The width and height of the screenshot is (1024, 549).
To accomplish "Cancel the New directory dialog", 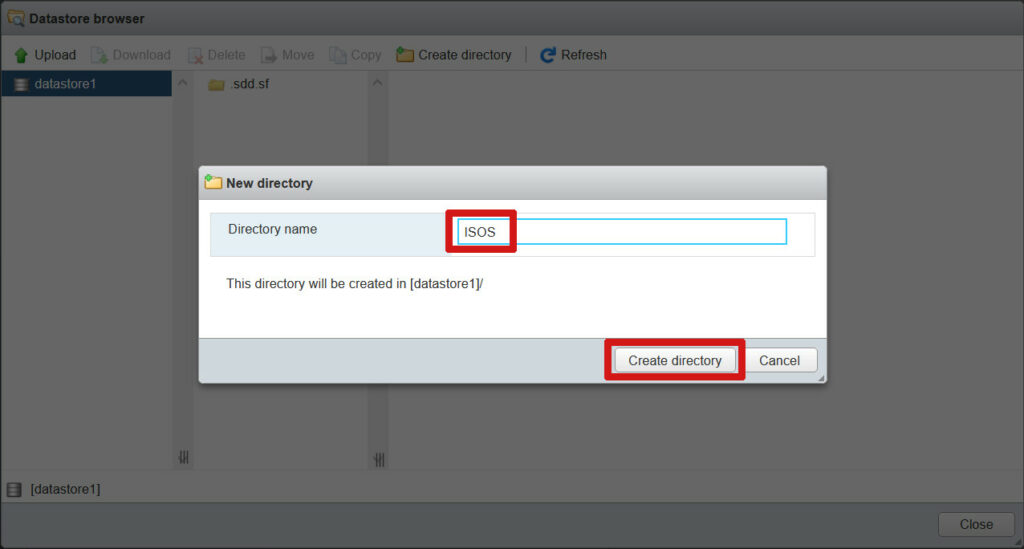I will pyautogui.click(x=779, y=360).
